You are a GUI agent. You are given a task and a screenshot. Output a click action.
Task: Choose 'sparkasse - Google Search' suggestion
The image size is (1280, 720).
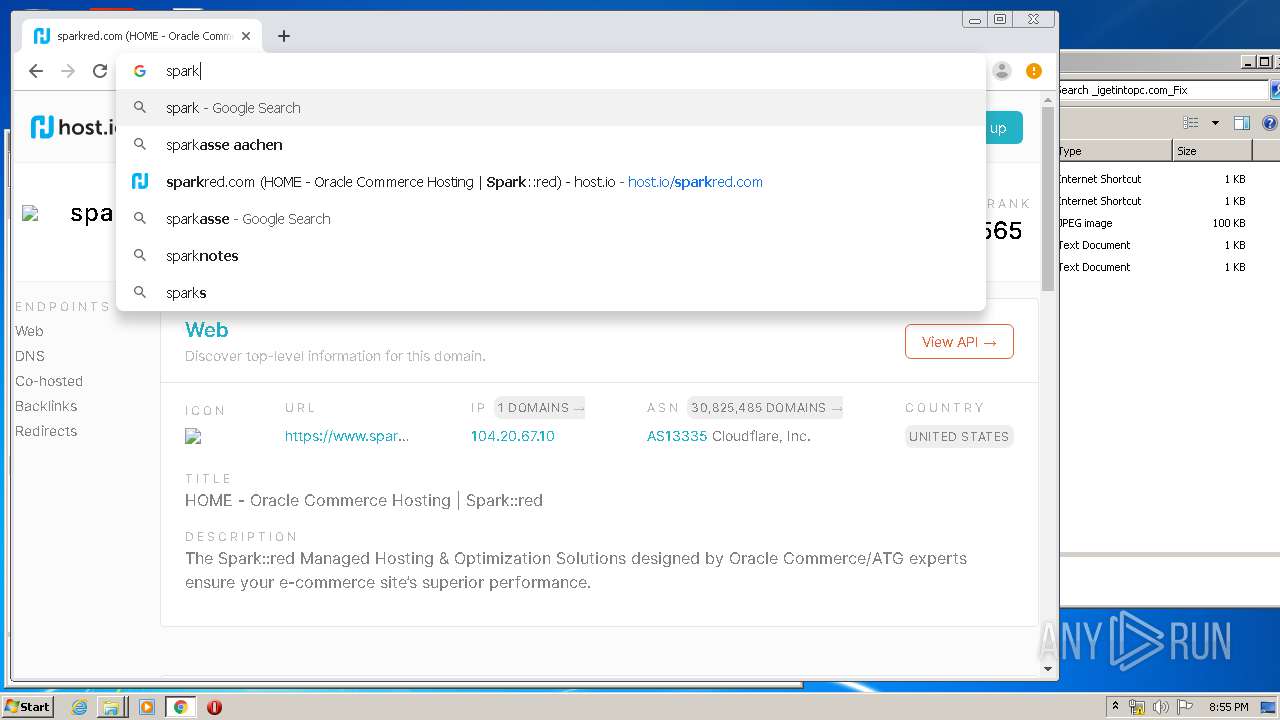coord(551,219)
